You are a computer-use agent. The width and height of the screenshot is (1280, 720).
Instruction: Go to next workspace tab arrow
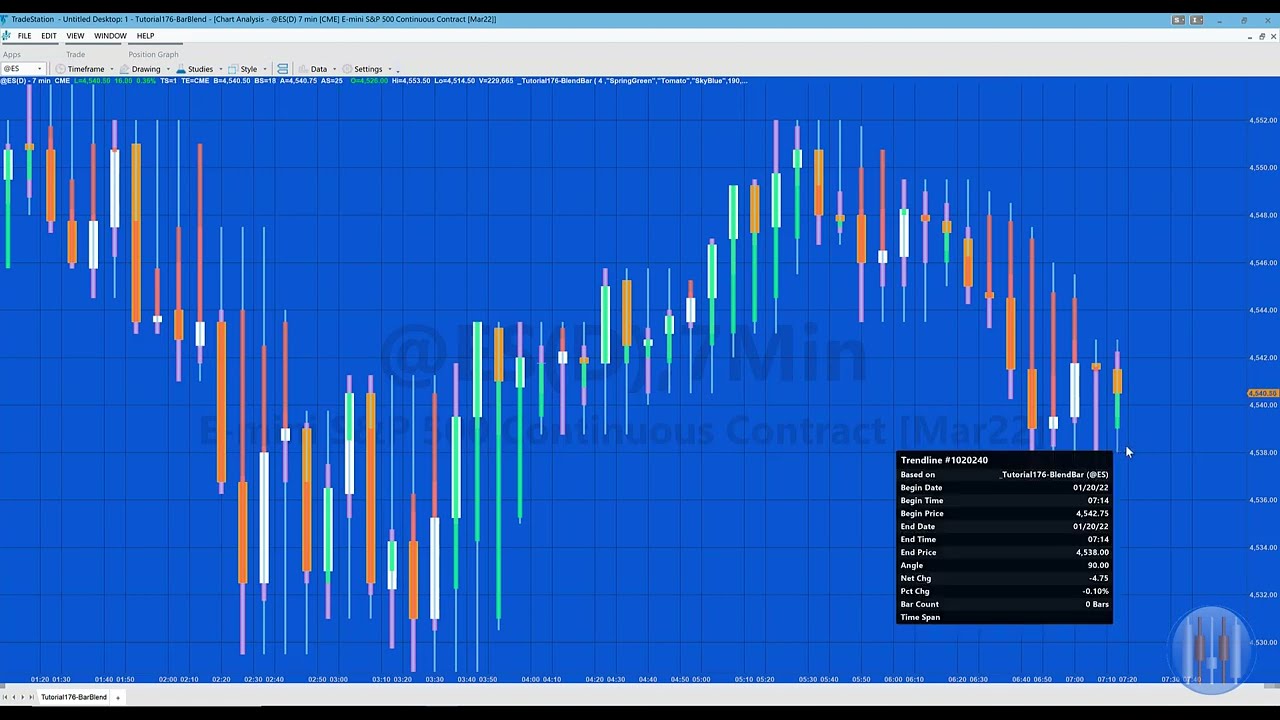click(21, 697)
